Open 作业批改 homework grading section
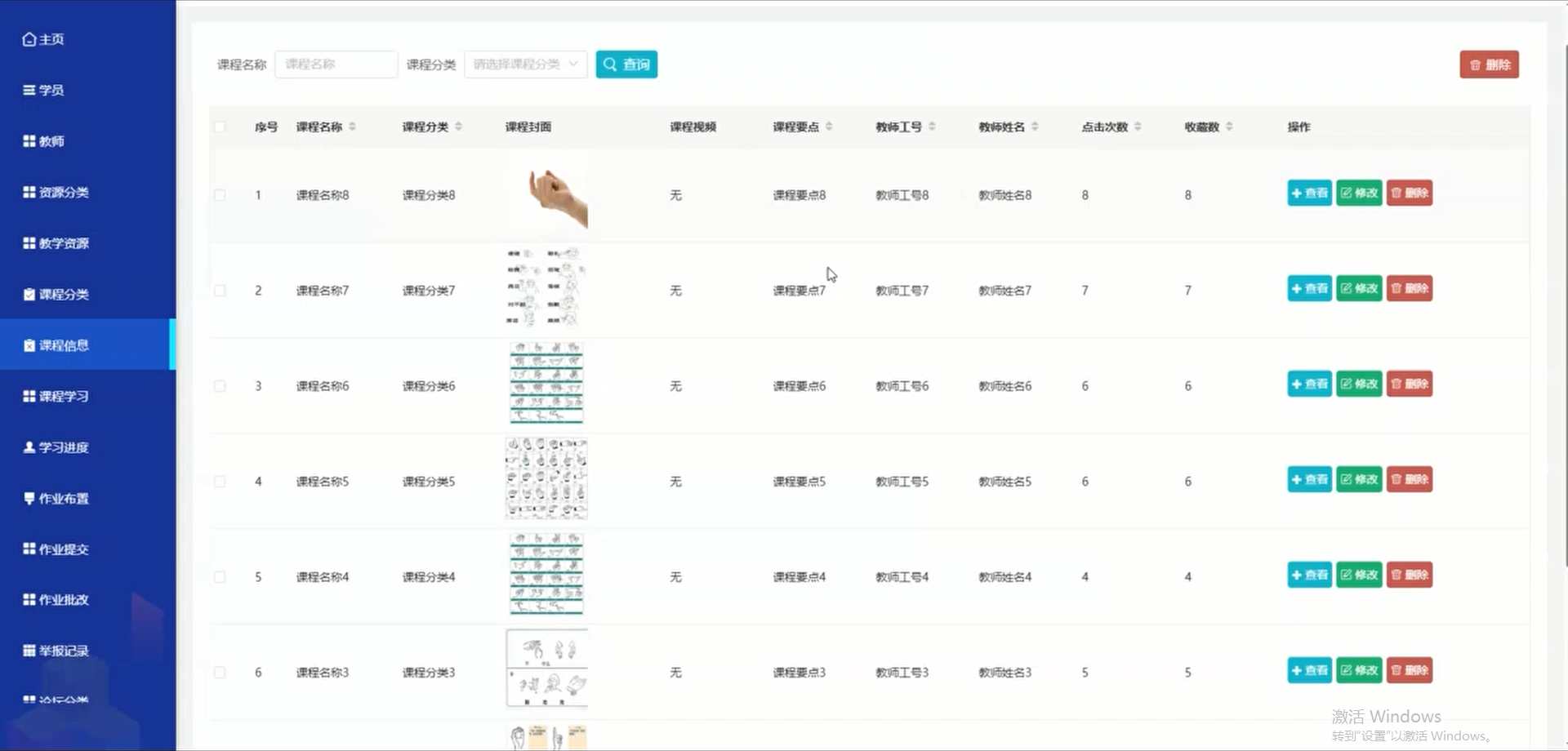 (59, 599)
